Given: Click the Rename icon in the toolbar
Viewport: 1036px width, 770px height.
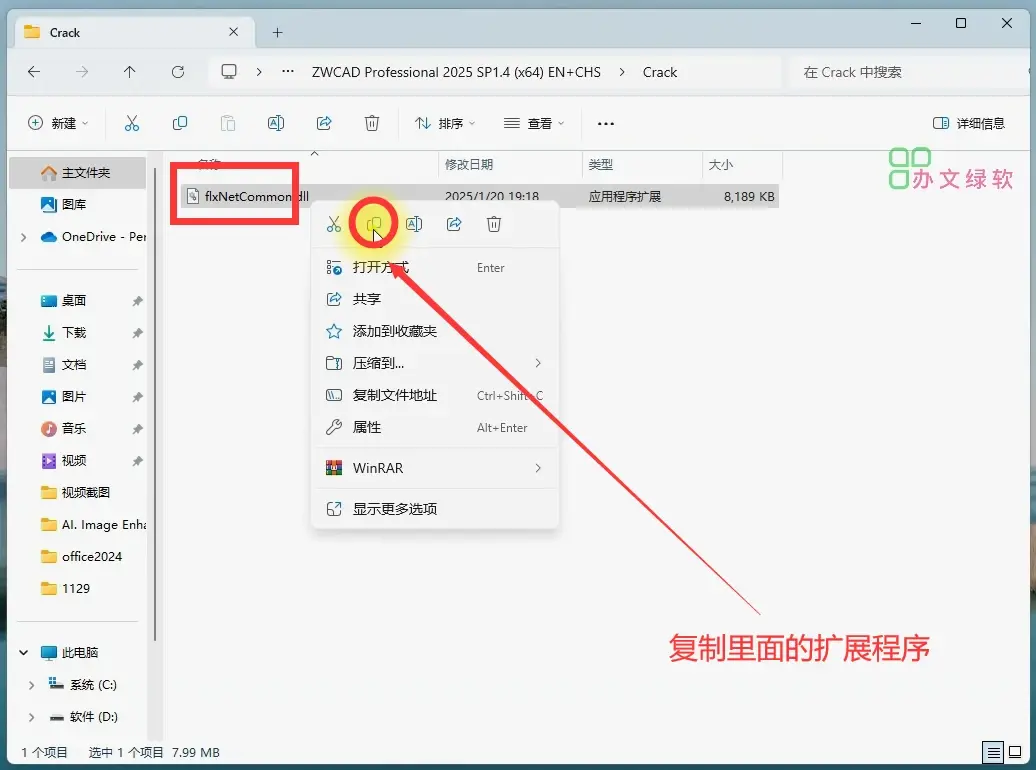Looking at the screenshot, I should point(276,124).
